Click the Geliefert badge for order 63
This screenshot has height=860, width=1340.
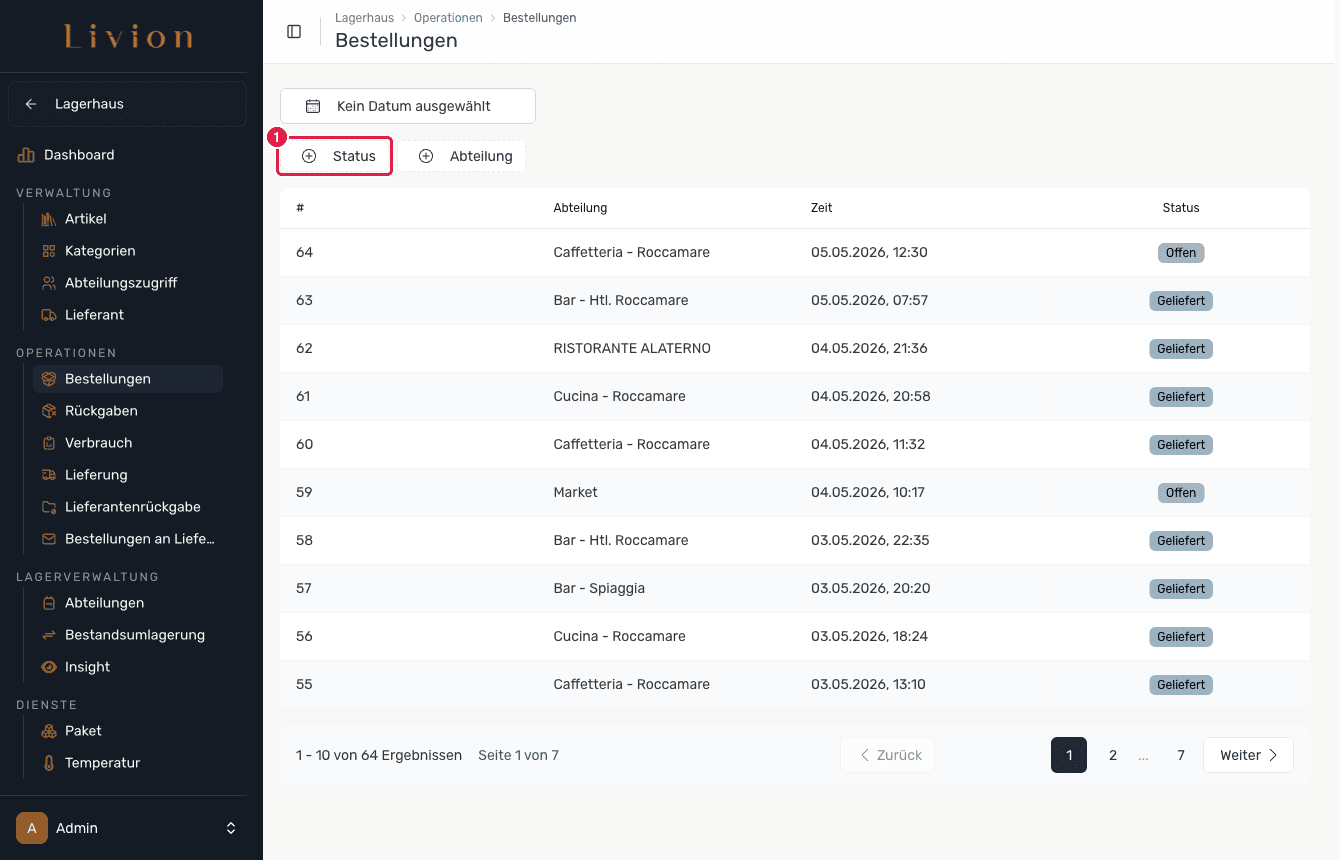coord(1181,301)
